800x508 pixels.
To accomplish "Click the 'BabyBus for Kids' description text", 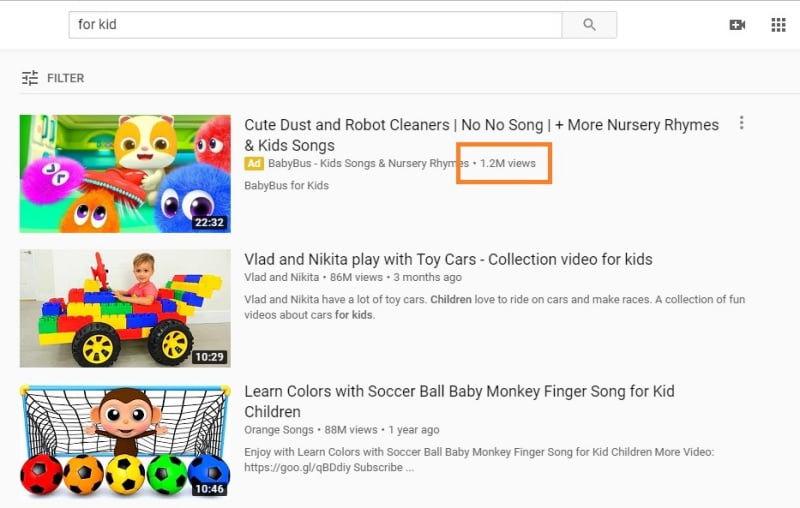I will 287,185.
